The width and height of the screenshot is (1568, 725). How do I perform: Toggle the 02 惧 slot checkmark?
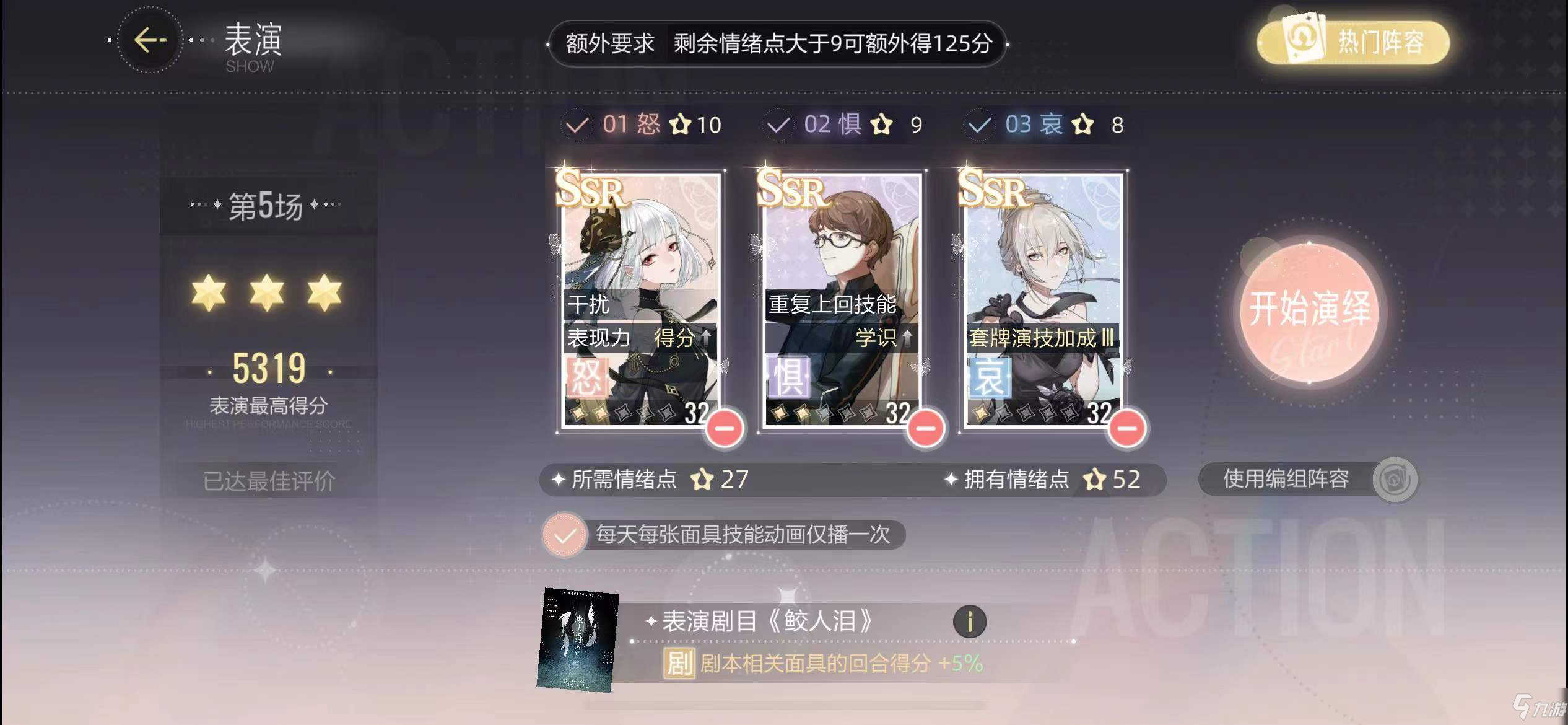[778, 125]
